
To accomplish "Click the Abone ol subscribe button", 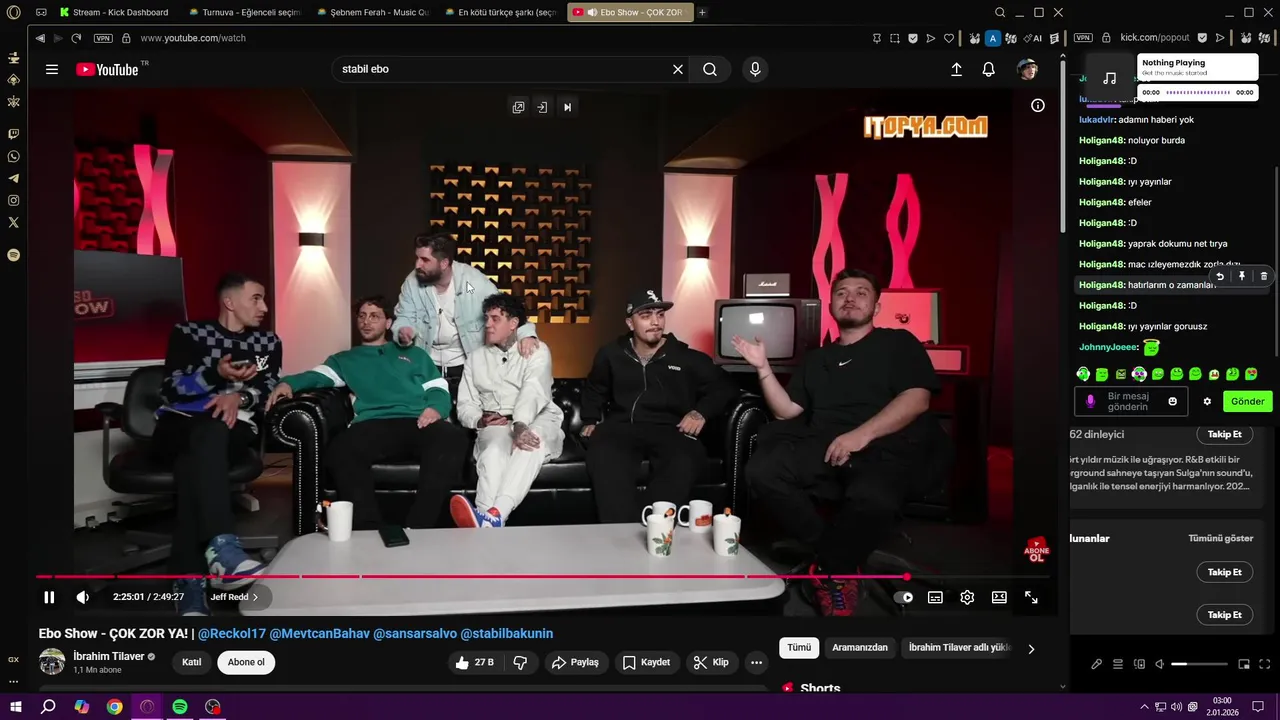I will coord(246,662).
